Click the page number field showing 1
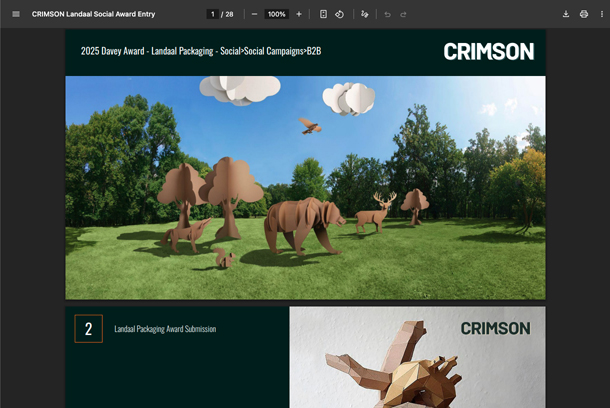610x408 pixels. click(212, 14)
